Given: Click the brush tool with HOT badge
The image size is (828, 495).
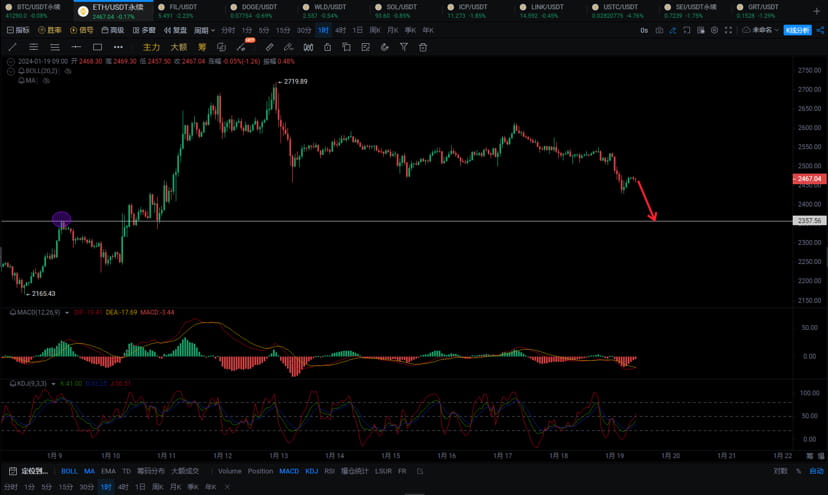Looking at the screenshot, I should 242,46.
